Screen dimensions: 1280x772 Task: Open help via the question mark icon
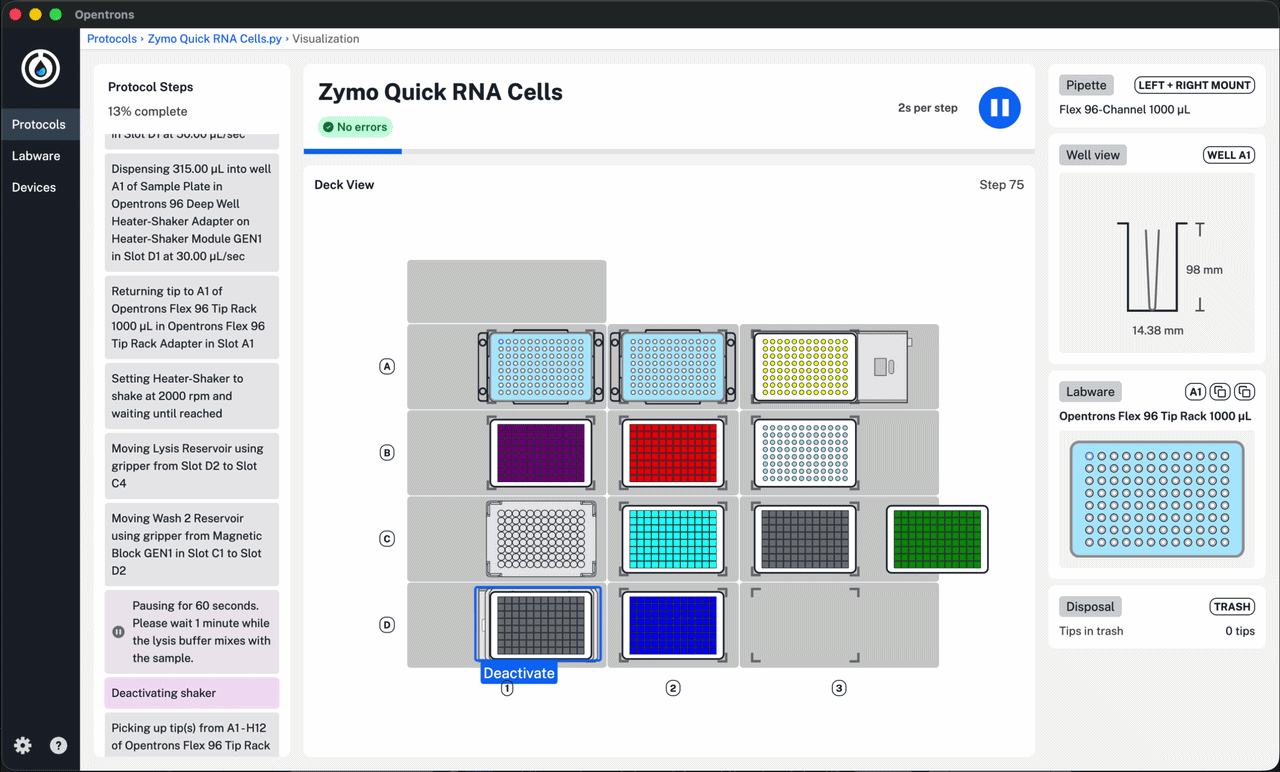pyautogui.click(x=59, y=745)
